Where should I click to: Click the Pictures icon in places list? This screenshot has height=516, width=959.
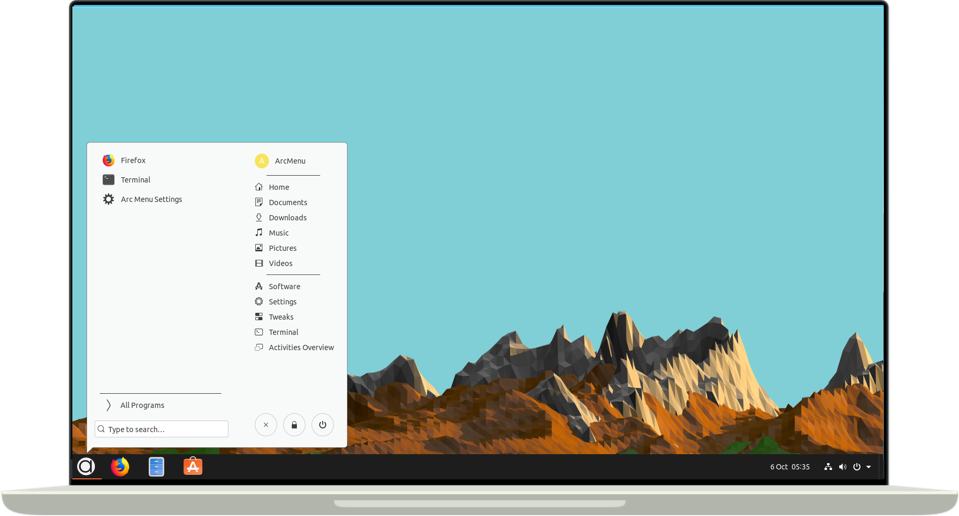click(259, 248)
